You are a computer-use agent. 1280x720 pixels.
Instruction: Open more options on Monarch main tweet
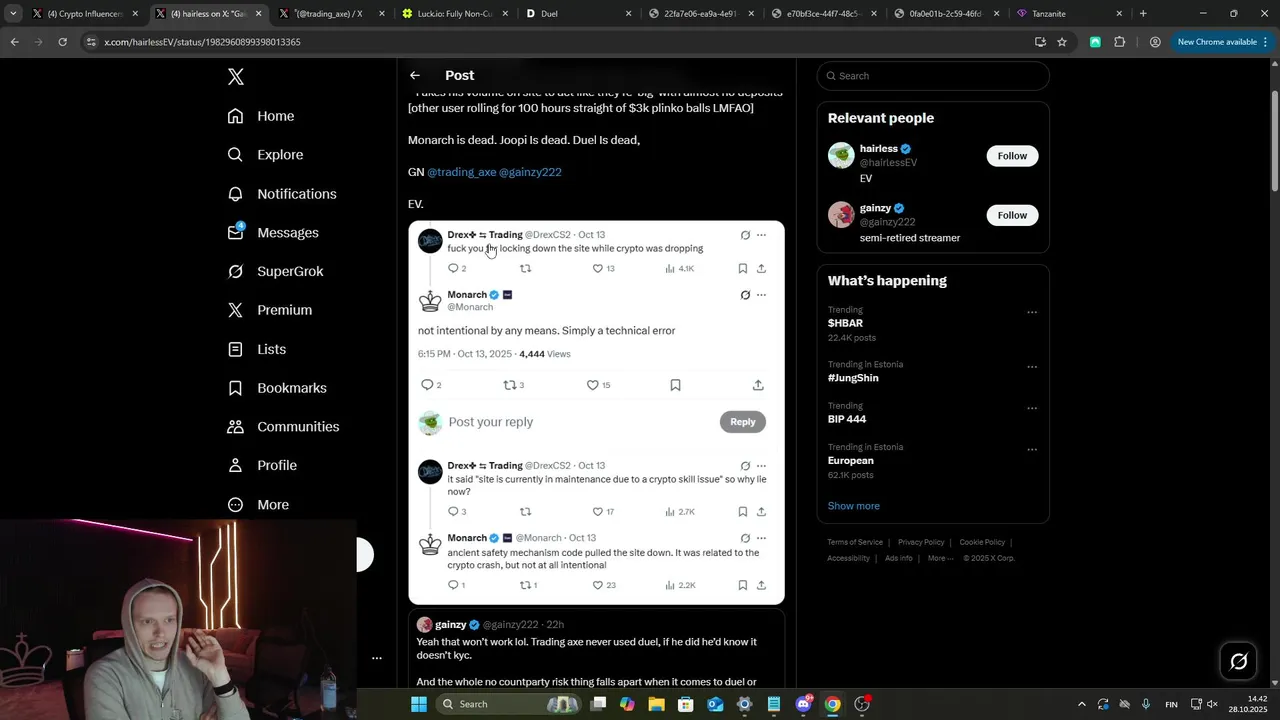point(761,295)
